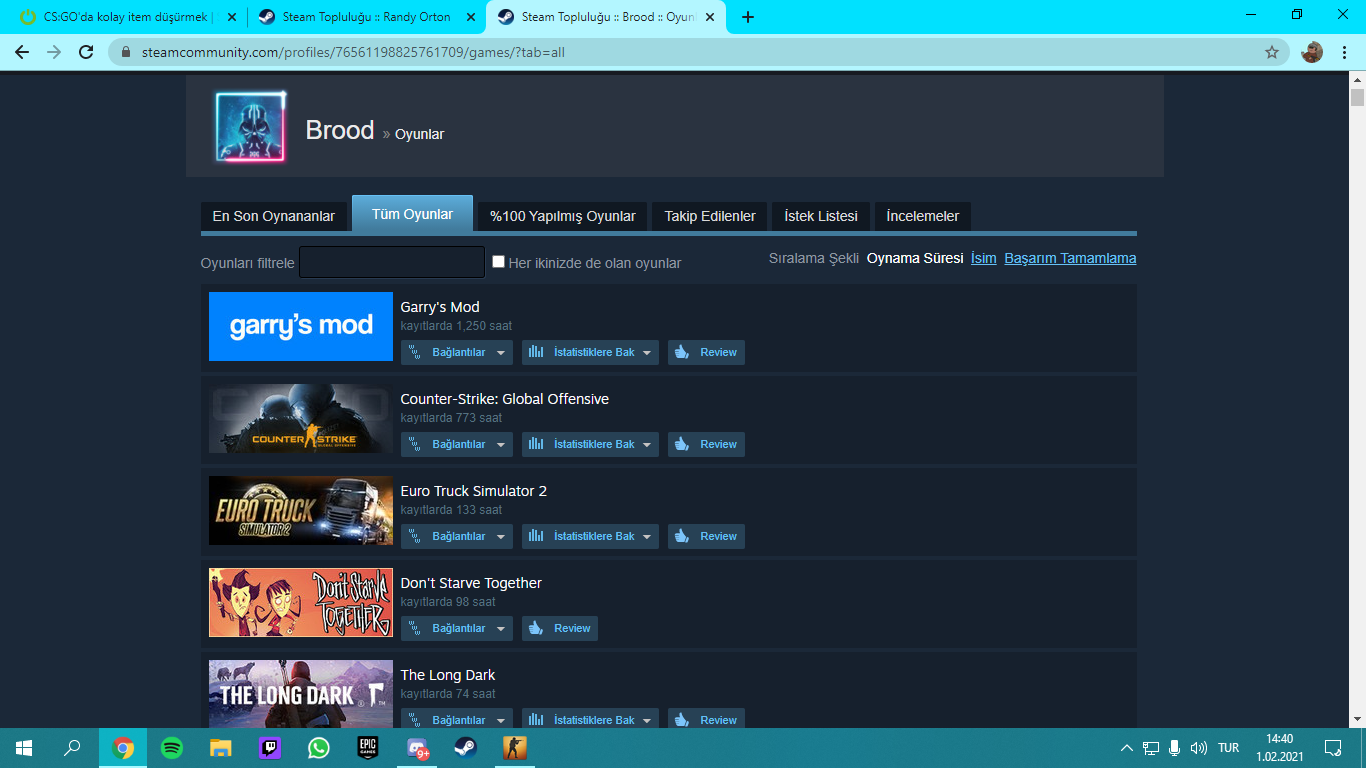The width and height of the screenshot is (1366, 768).
Task: Bookmark this page with the star icon
Action: click(x=1272, y=52)
